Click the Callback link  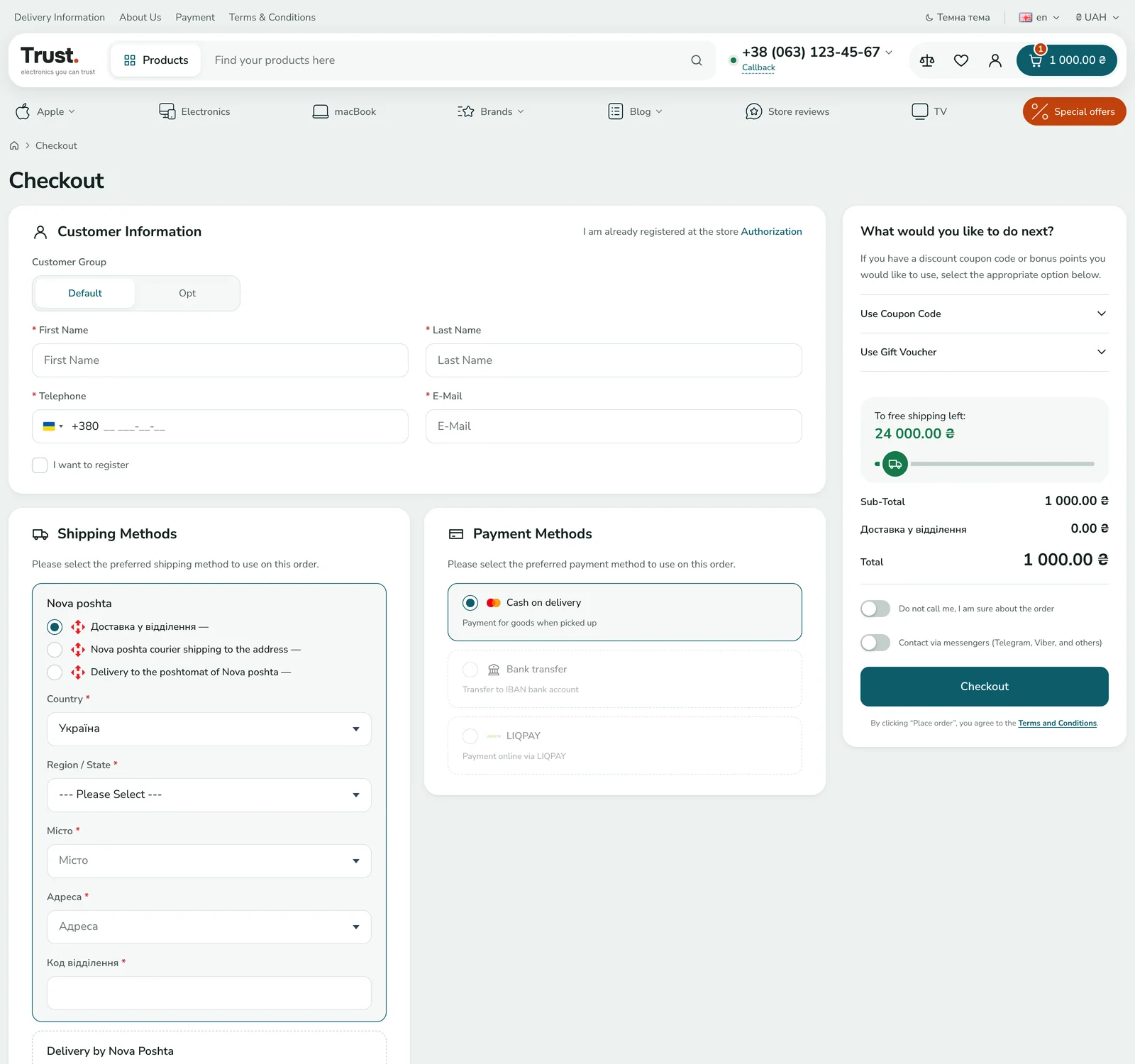point(758,67)
